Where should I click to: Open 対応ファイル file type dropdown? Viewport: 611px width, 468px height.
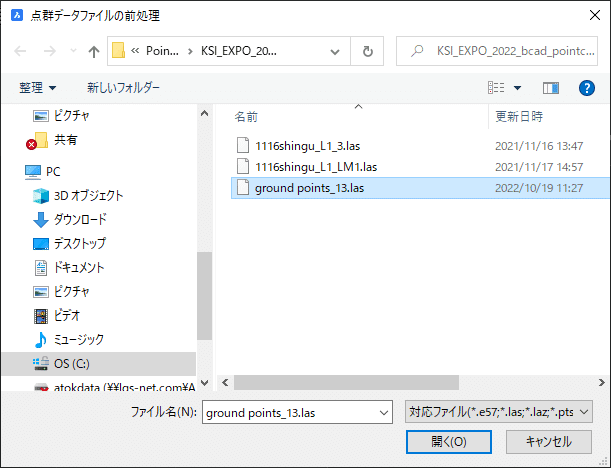[499, 411]
